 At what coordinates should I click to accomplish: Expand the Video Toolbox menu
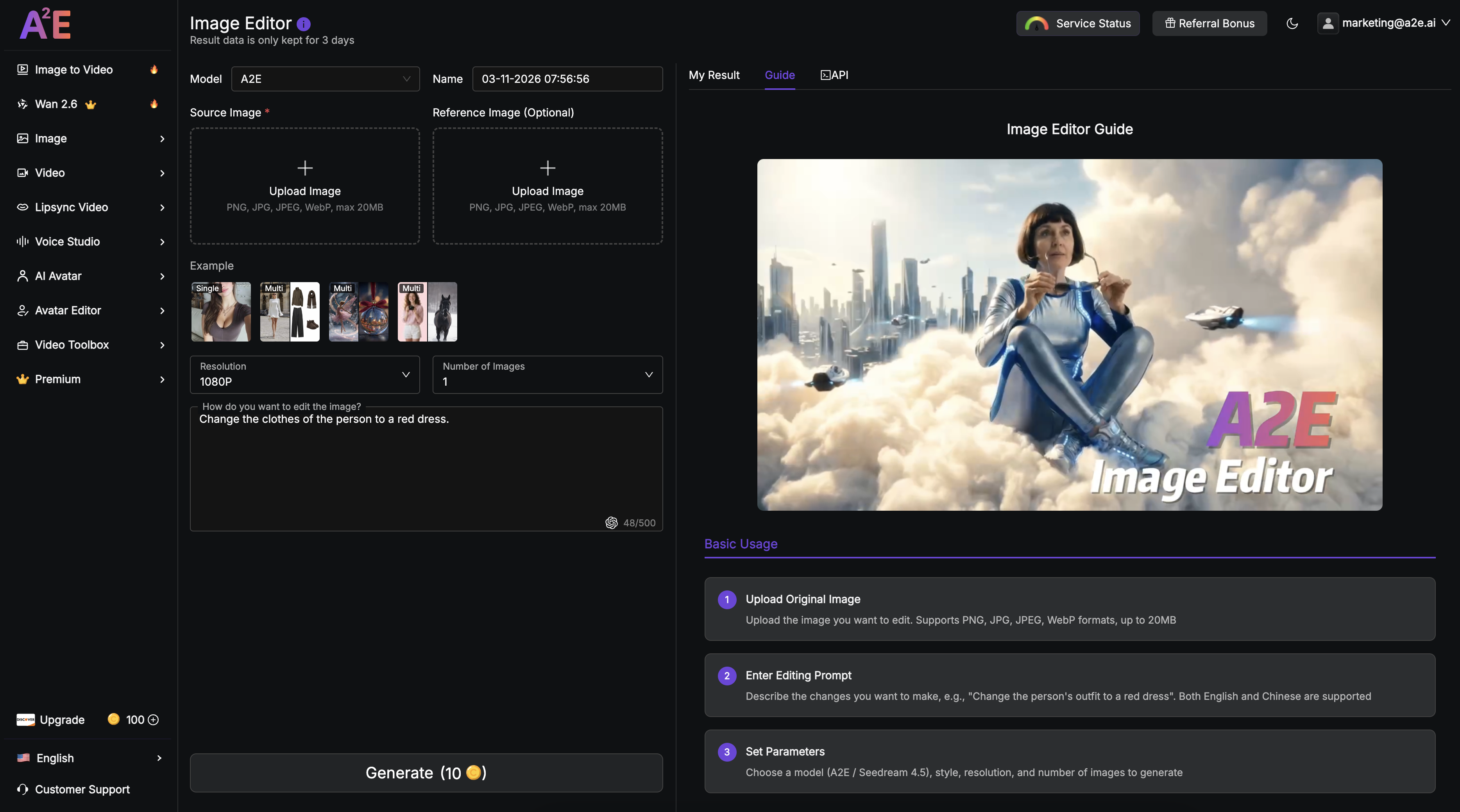pos(162,345)
